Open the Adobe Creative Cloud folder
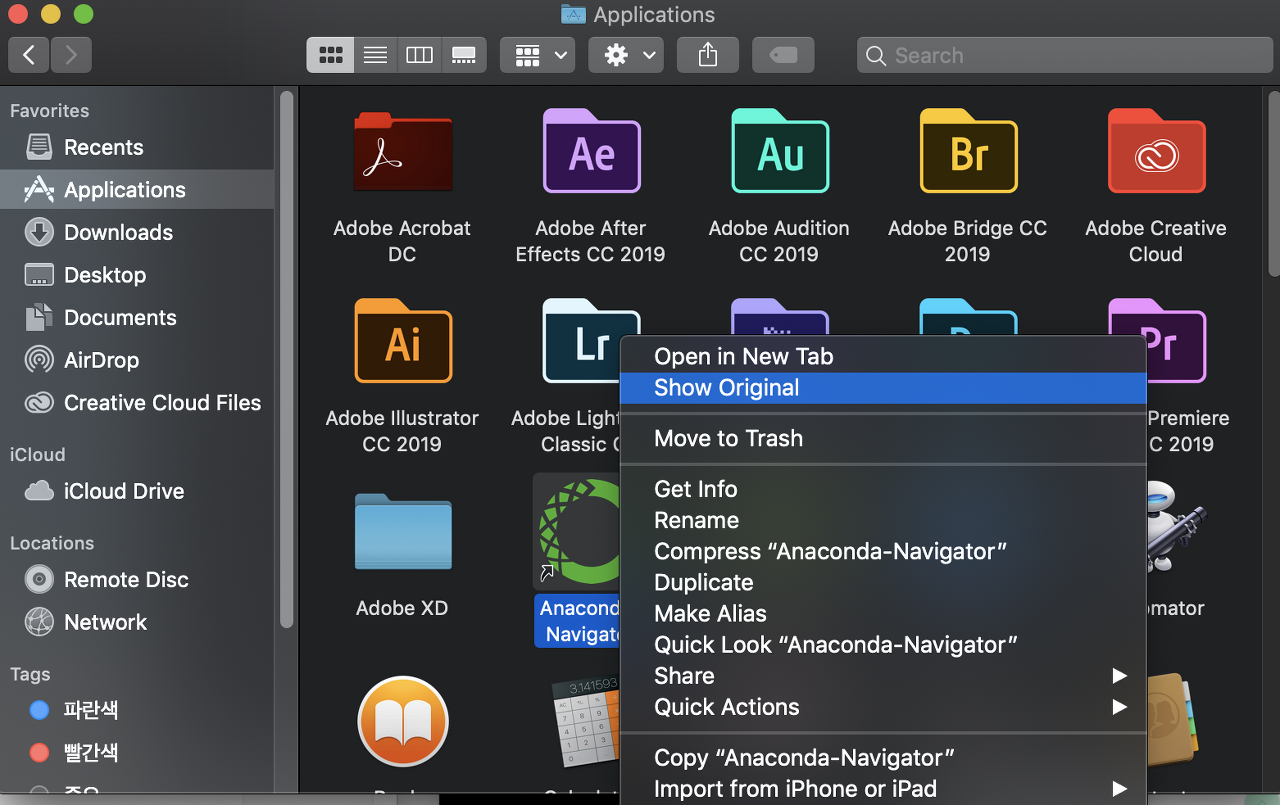This screenshot has height=805, width=1280. pos(1156,151)
